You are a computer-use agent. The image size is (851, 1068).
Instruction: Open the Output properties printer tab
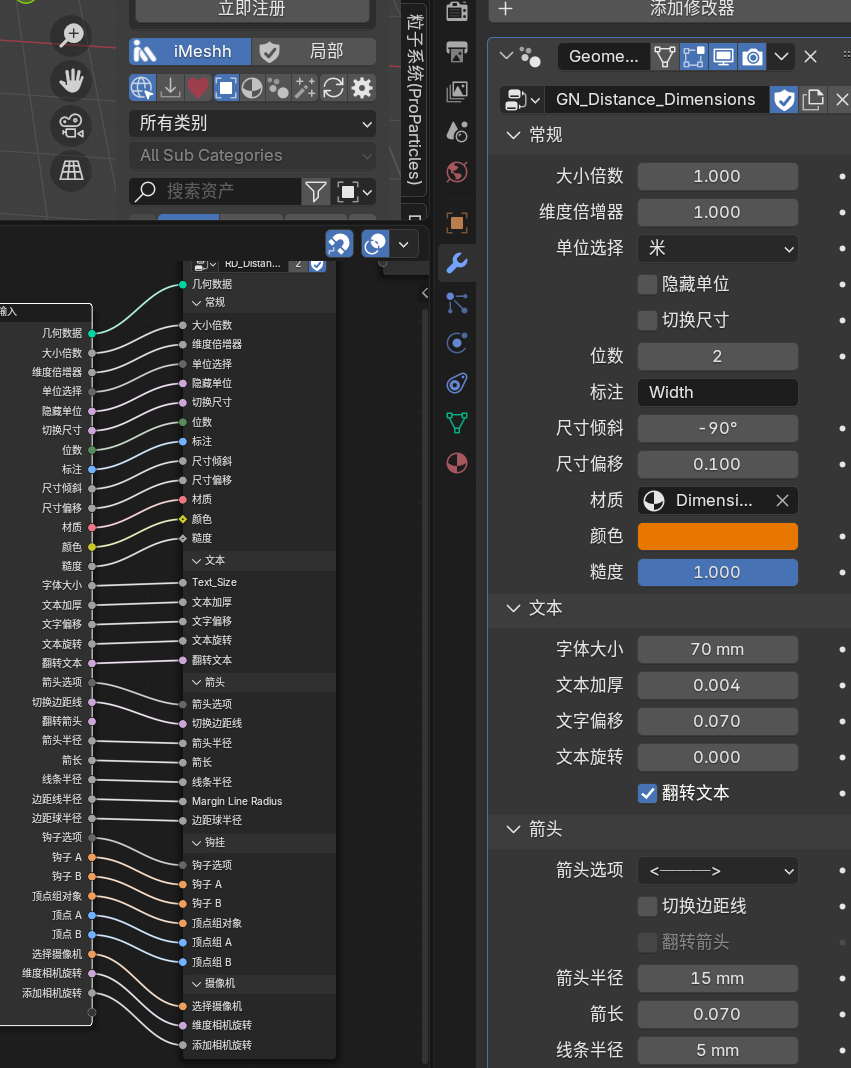click(457, 50)
